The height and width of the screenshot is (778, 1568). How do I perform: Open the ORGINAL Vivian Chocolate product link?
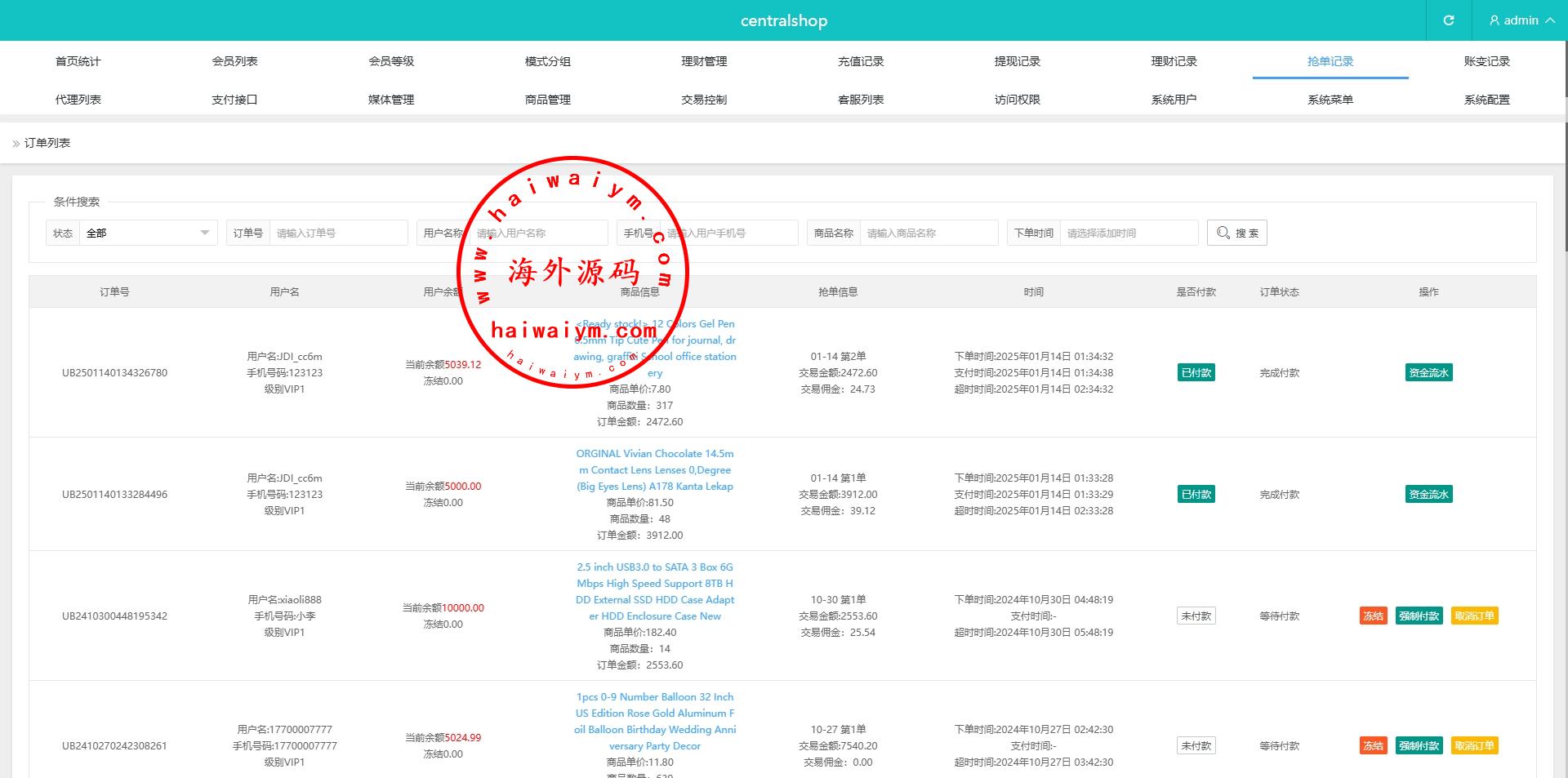click(x=654, y=470)
